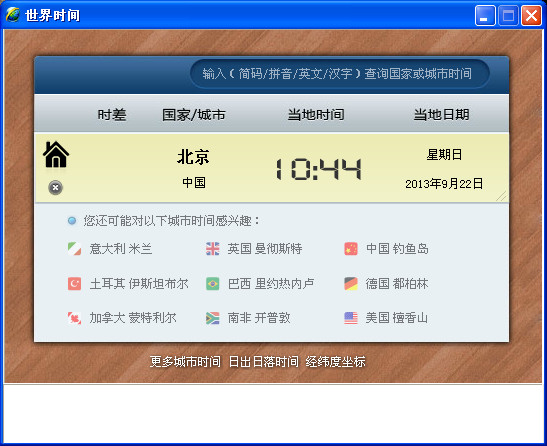Close the 世界时间 window
This screenshot has height=446, width=547.
point(531,16)
